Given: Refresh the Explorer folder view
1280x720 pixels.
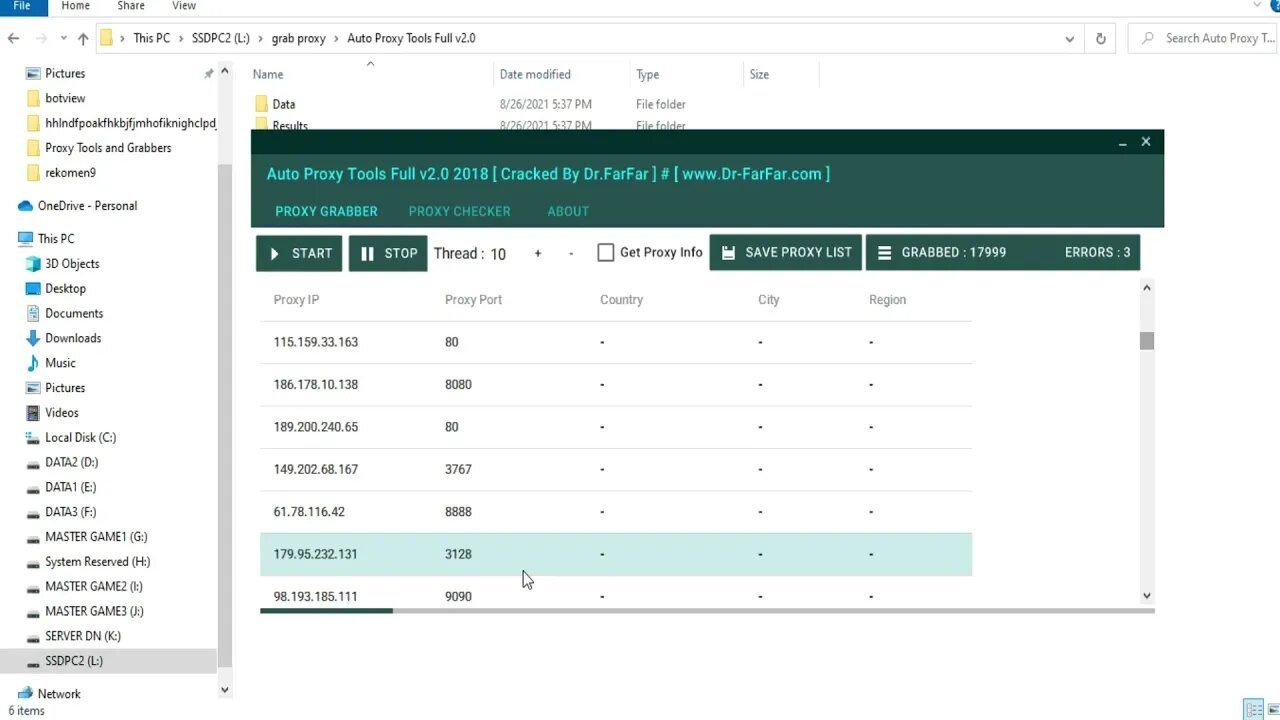Looking at the screenshot, I should (x=1100, y=39).
